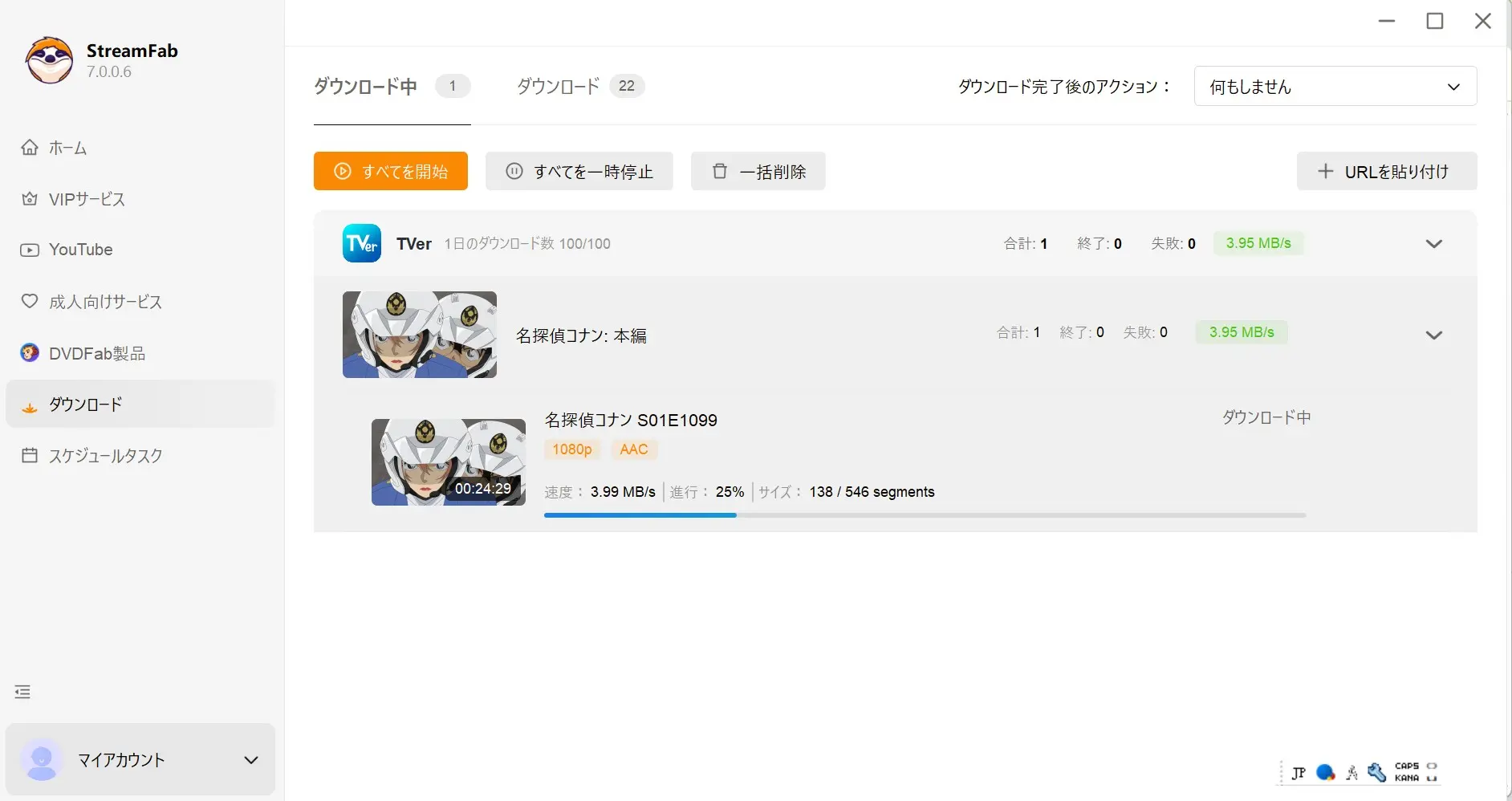Click the S01E1099 episode thumbnail

pyautogui.click(x=449, y=462)
